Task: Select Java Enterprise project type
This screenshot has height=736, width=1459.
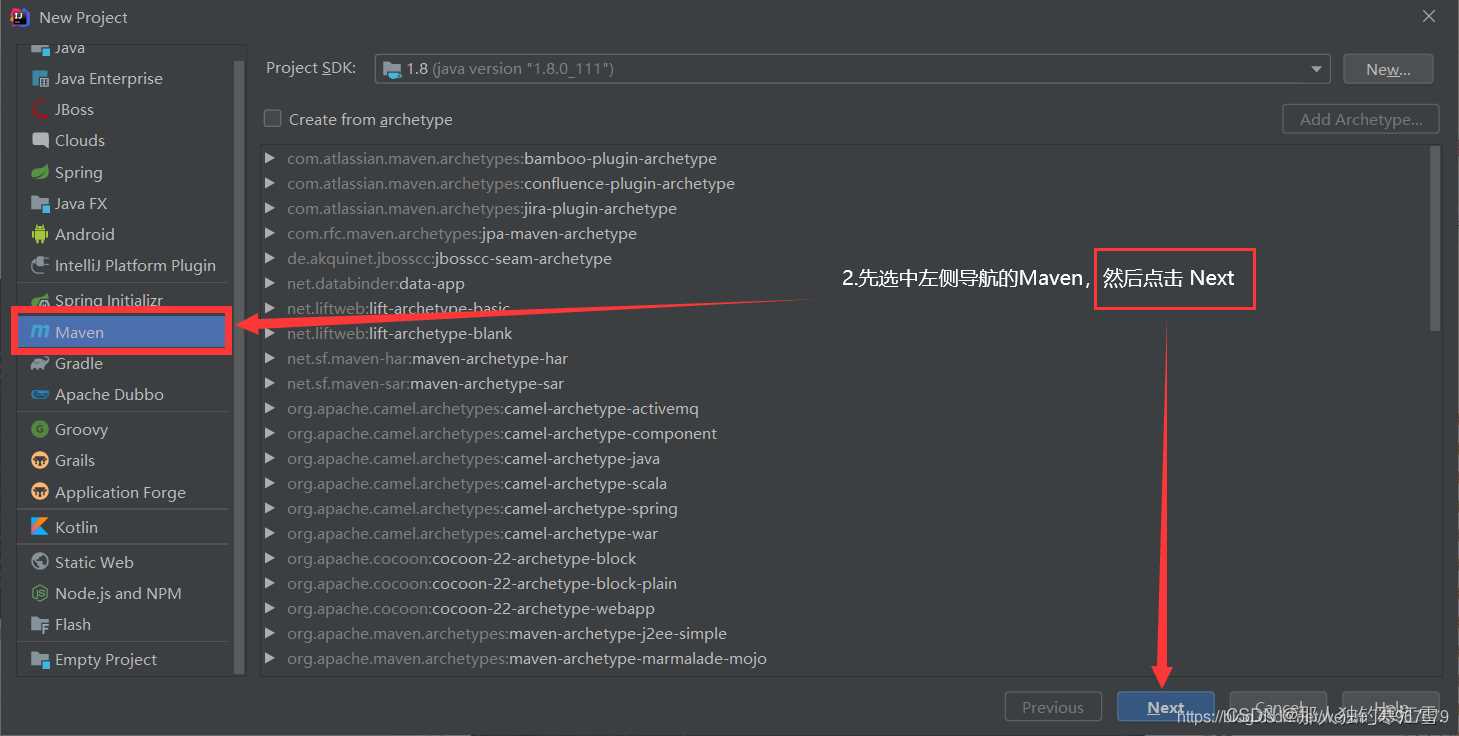Action: [108, 78]
